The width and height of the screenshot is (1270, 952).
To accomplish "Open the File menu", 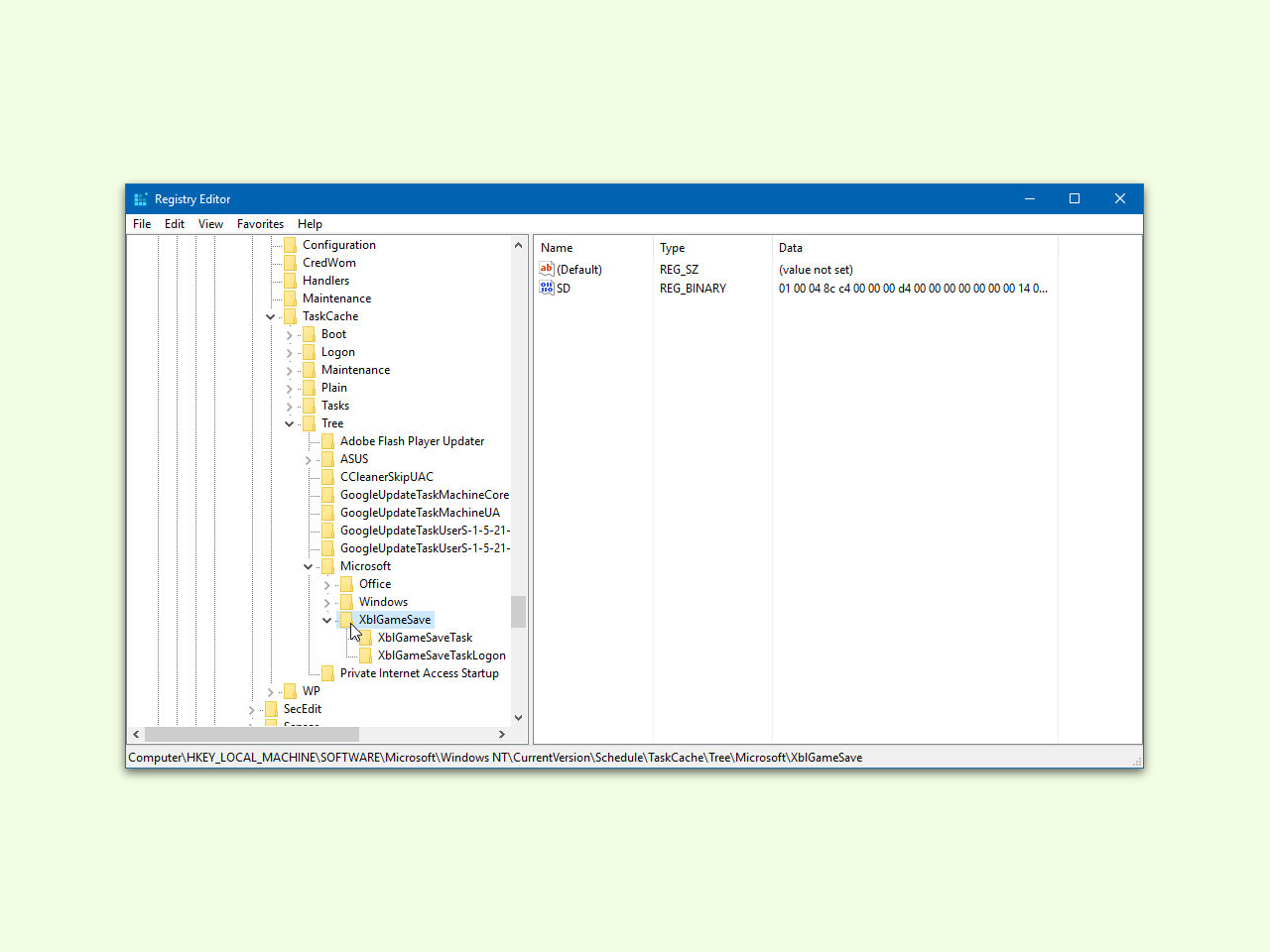I will [x=142, y=224].
